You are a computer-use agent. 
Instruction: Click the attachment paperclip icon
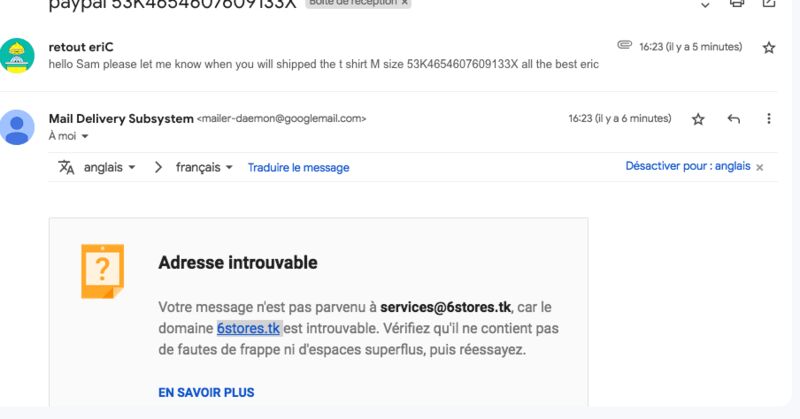624,45
